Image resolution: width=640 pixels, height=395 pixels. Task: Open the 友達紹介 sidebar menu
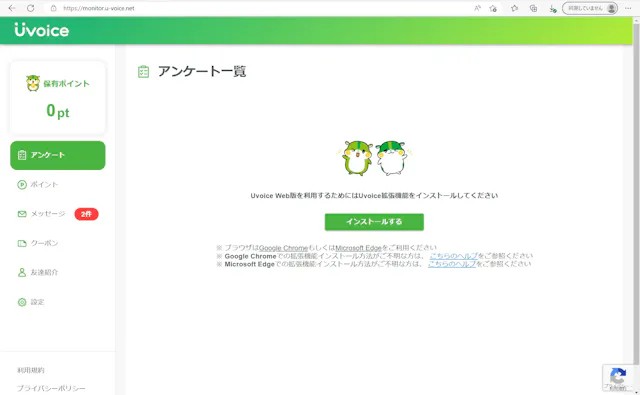(x=44, y=273)
